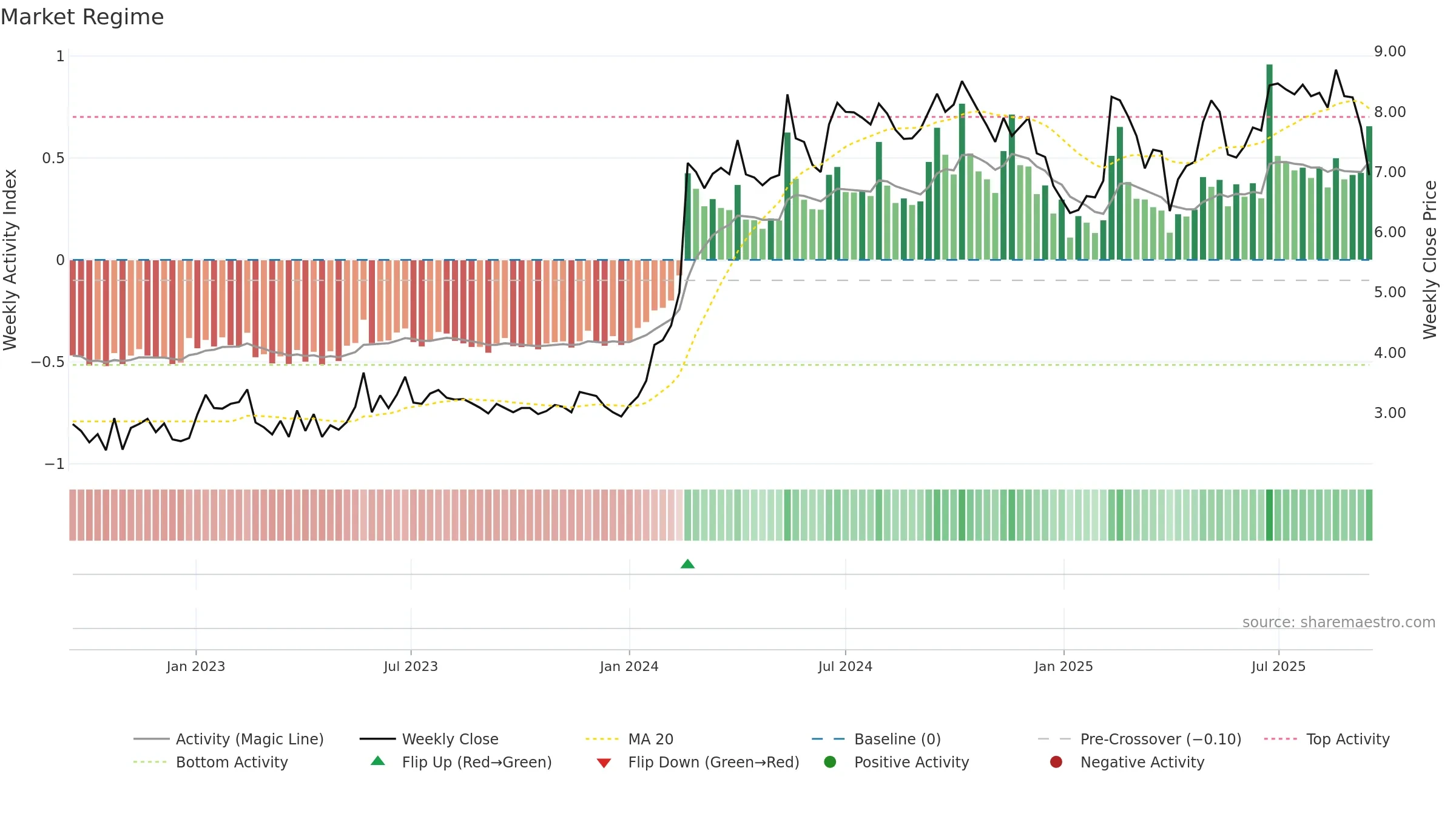Click the Weekly Close Price axis title
This screenshot has width=1456, height=819.
pos(1430,260)
